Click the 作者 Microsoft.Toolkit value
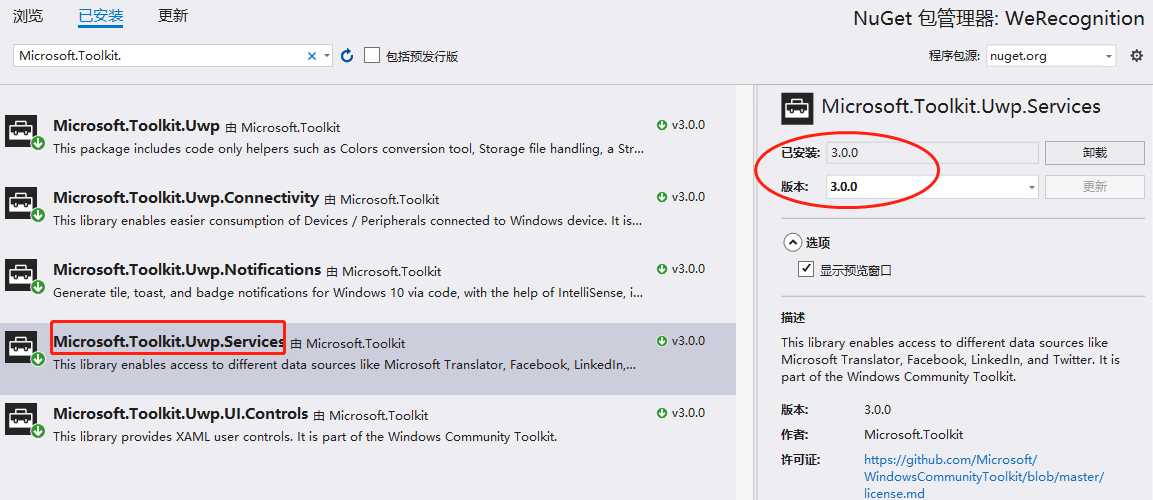Screen dimensions: 1153x500 (913, 435)
